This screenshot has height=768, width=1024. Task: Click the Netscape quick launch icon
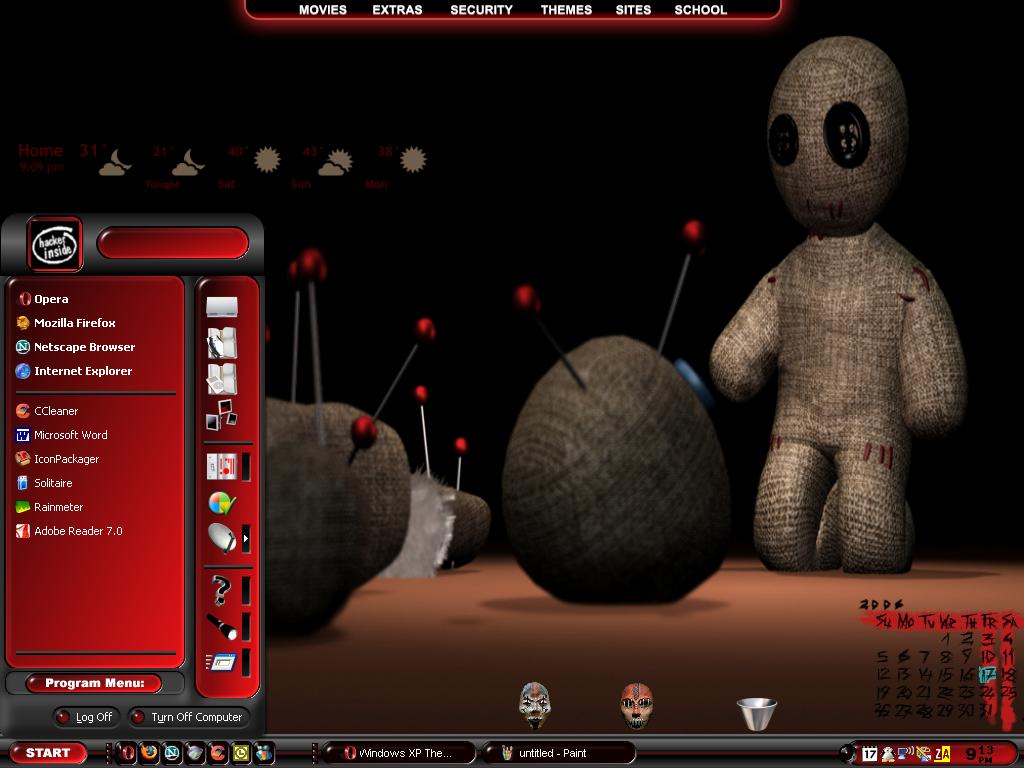point(172,753)
